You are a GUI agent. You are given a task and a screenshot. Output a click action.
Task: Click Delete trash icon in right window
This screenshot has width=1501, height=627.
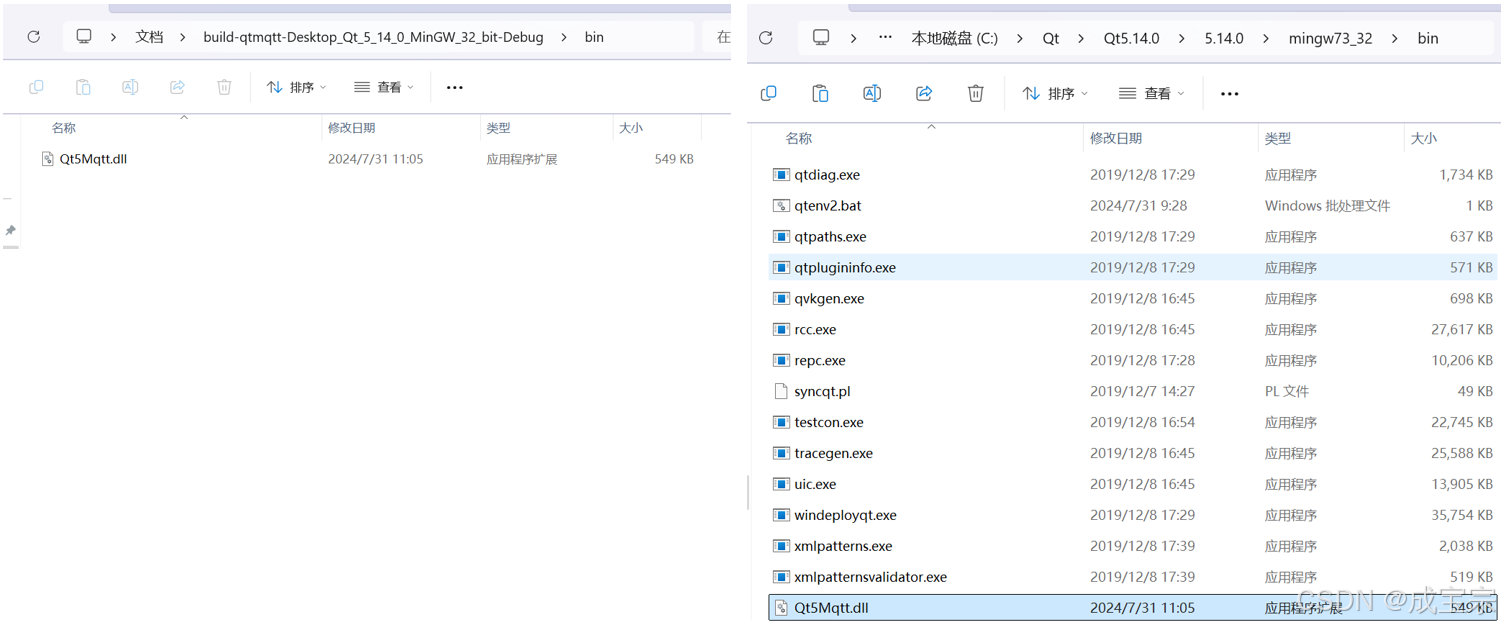(x=976, y=93)
